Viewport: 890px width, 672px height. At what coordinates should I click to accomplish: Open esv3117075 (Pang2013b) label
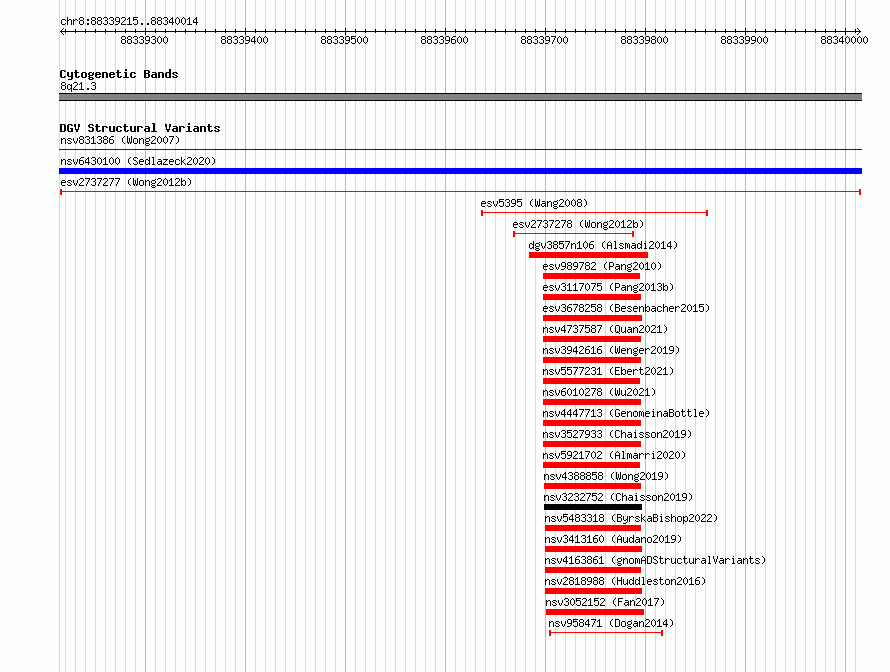608,287
